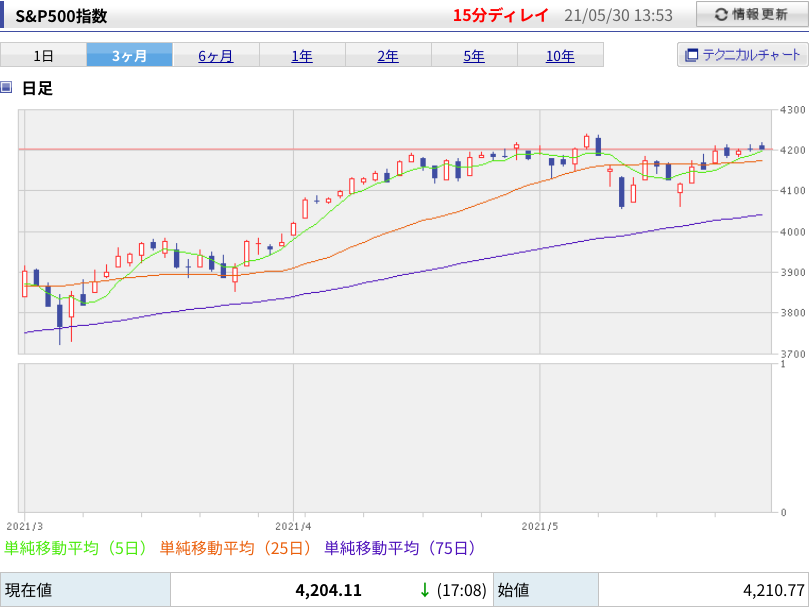Image resolution: width=810 pixels, height=607 pixels.
Task: Click the 単純移動平均（5日）legend label
Action: pos(76,548)
